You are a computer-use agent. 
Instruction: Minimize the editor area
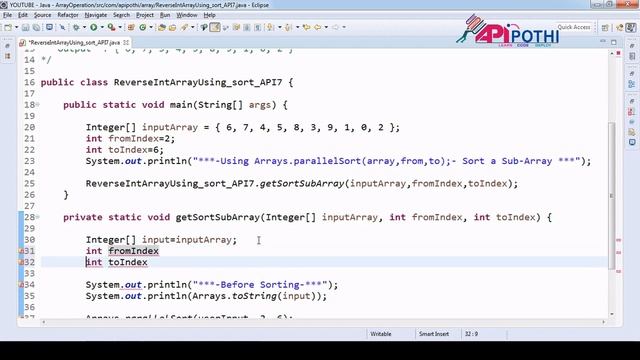coord(603,42)
